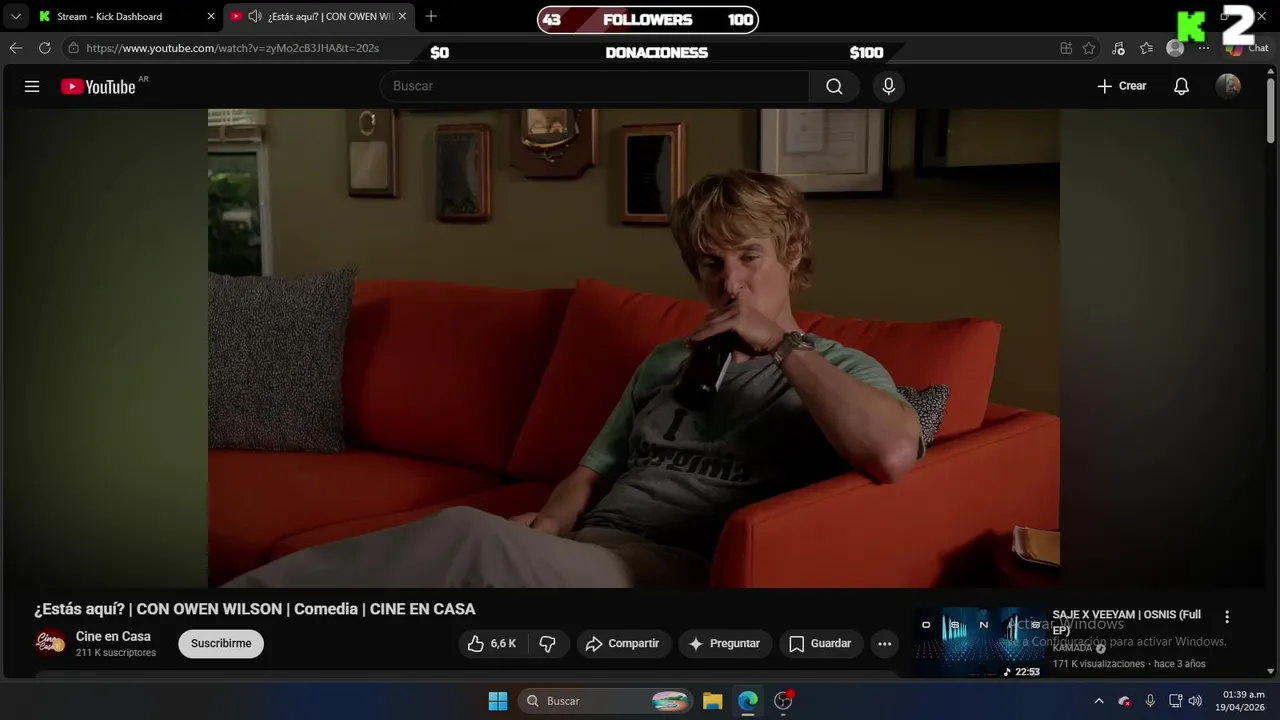Open the Windows Start menu
Viewport: 1280px width, 720px height.
coord(498,701)
